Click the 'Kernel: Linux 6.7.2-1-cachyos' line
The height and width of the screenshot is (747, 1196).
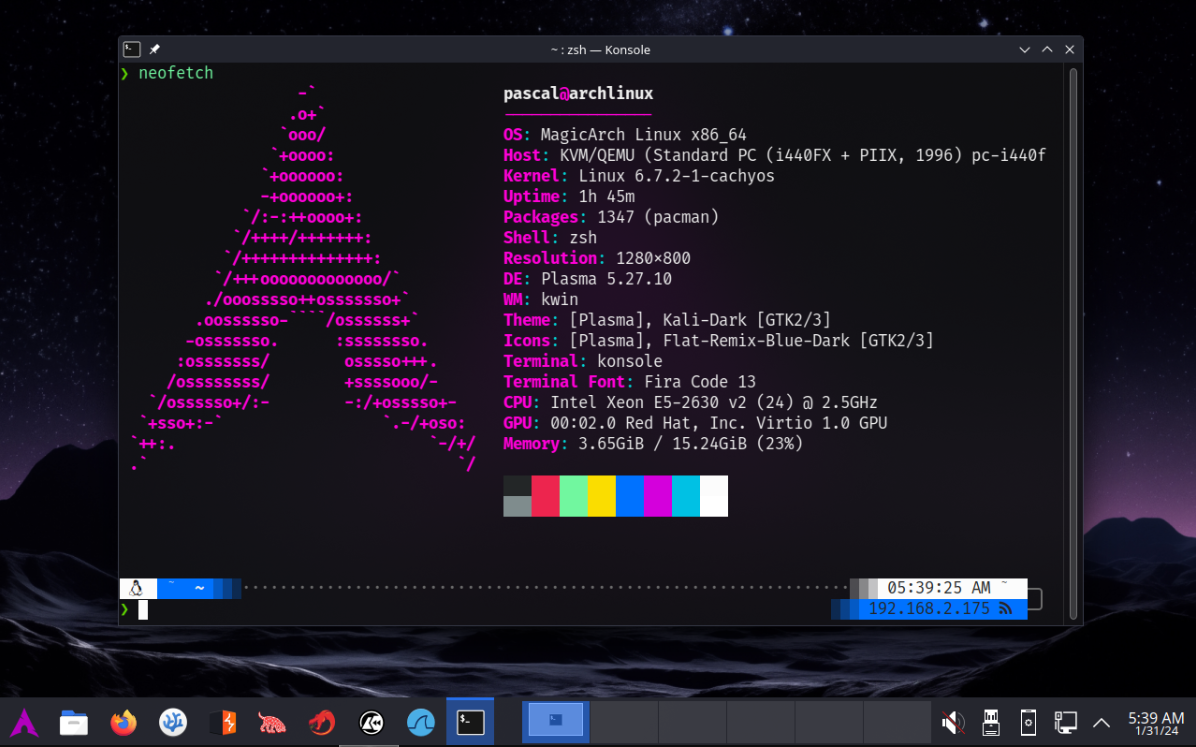point(638,176)
